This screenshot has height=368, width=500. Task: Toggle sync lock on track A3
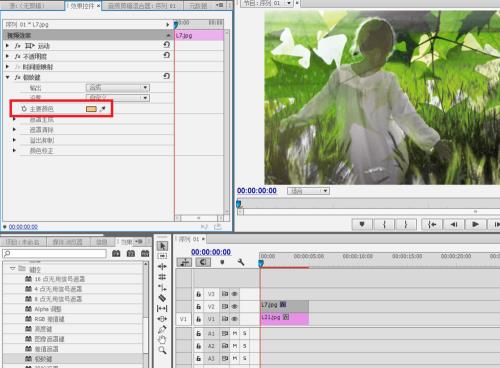tap(225, 359)
